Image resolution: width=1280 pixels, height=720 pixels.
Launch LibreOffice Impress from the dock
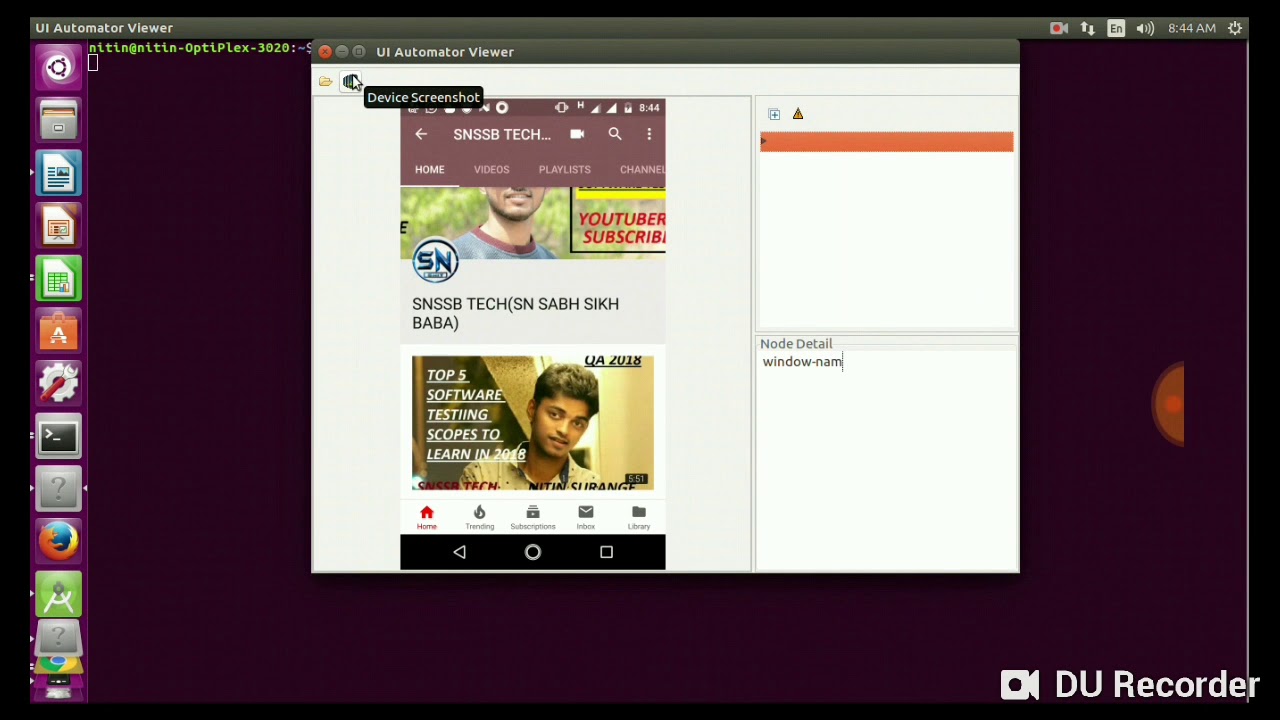pyautogui.click(x=58, y=226)
